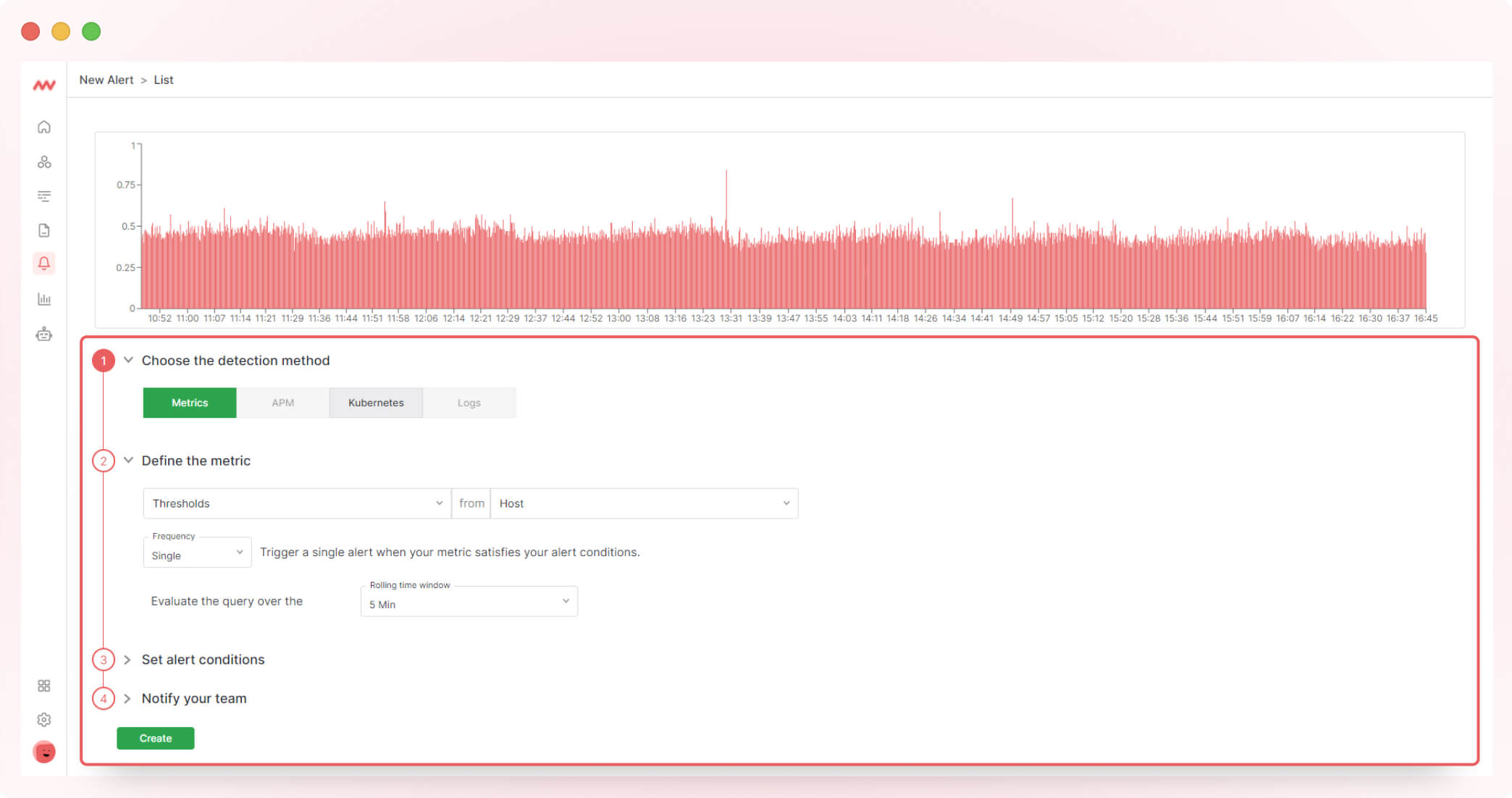Click the 16:45 time label on chart axis
Viewport: 1512px width, 798px height.
tap(1426, 319)
